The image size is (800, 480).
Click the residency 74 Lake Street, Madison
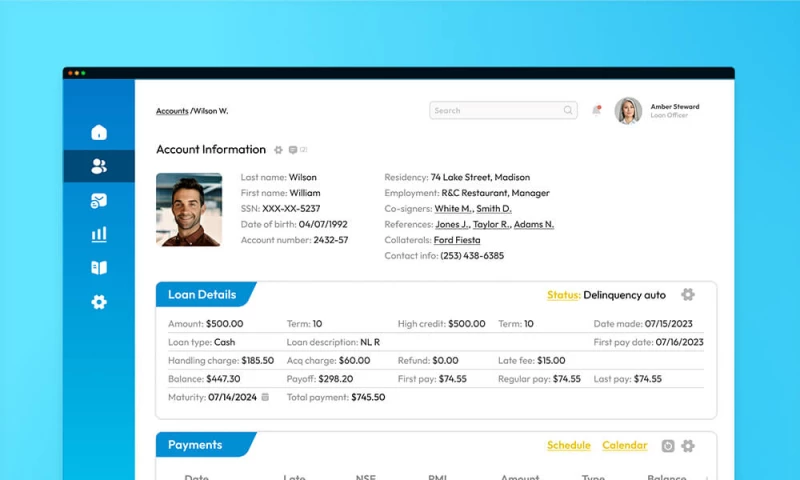pos(480,178)
